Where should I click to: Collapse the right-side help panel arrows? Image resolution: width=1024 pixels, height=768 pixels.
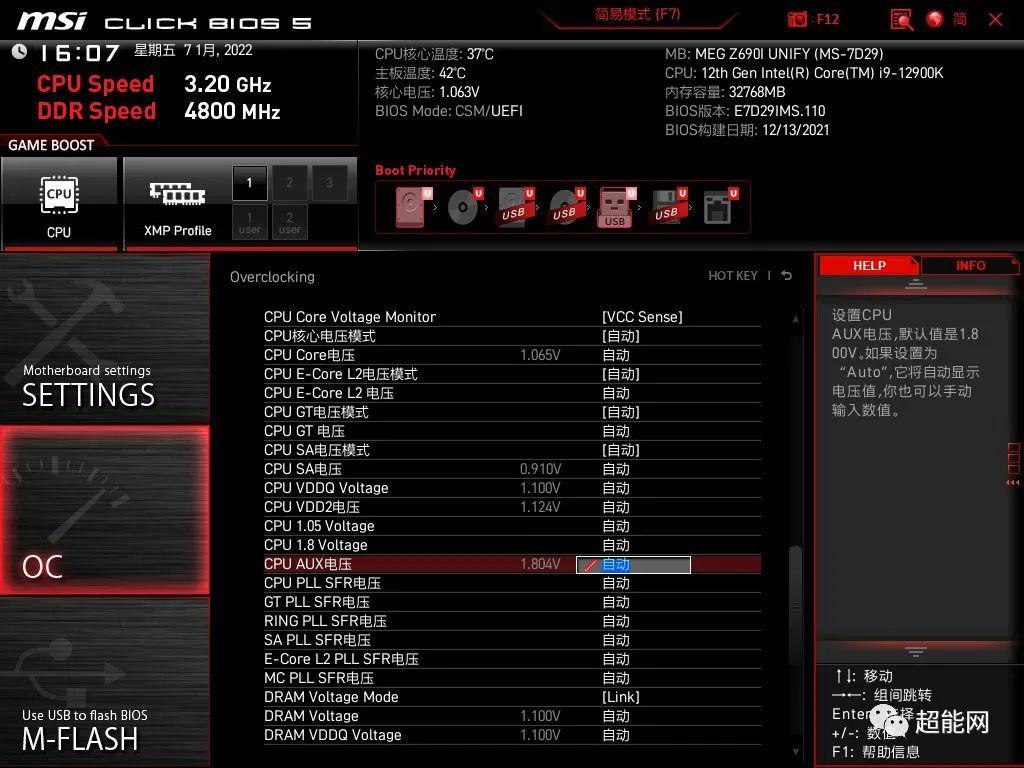pos(1013,483)
